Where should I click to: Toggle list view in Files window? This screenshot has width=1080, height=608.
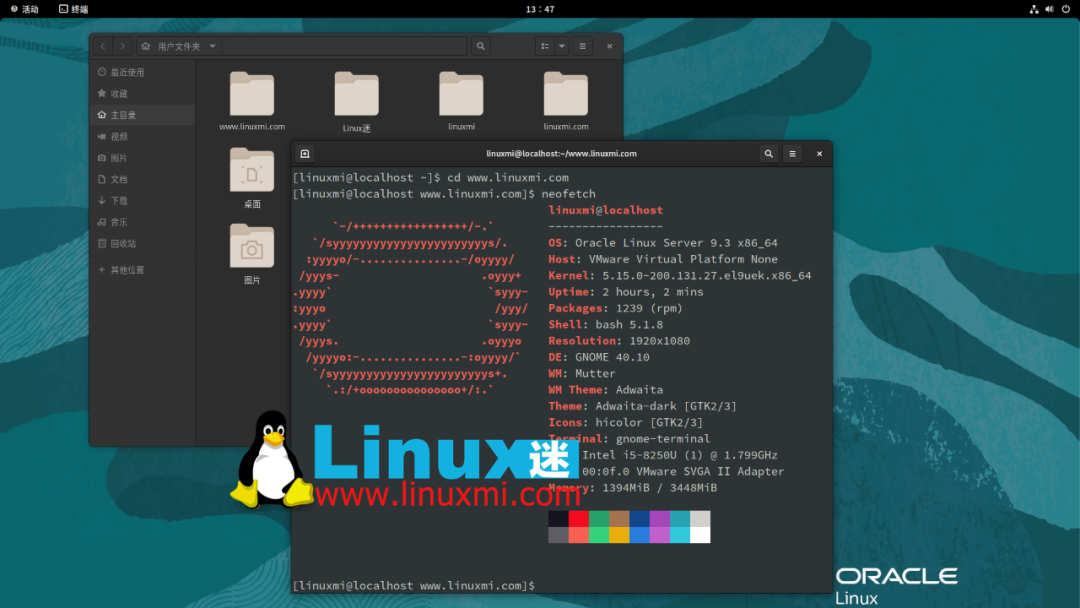(545, 46)
